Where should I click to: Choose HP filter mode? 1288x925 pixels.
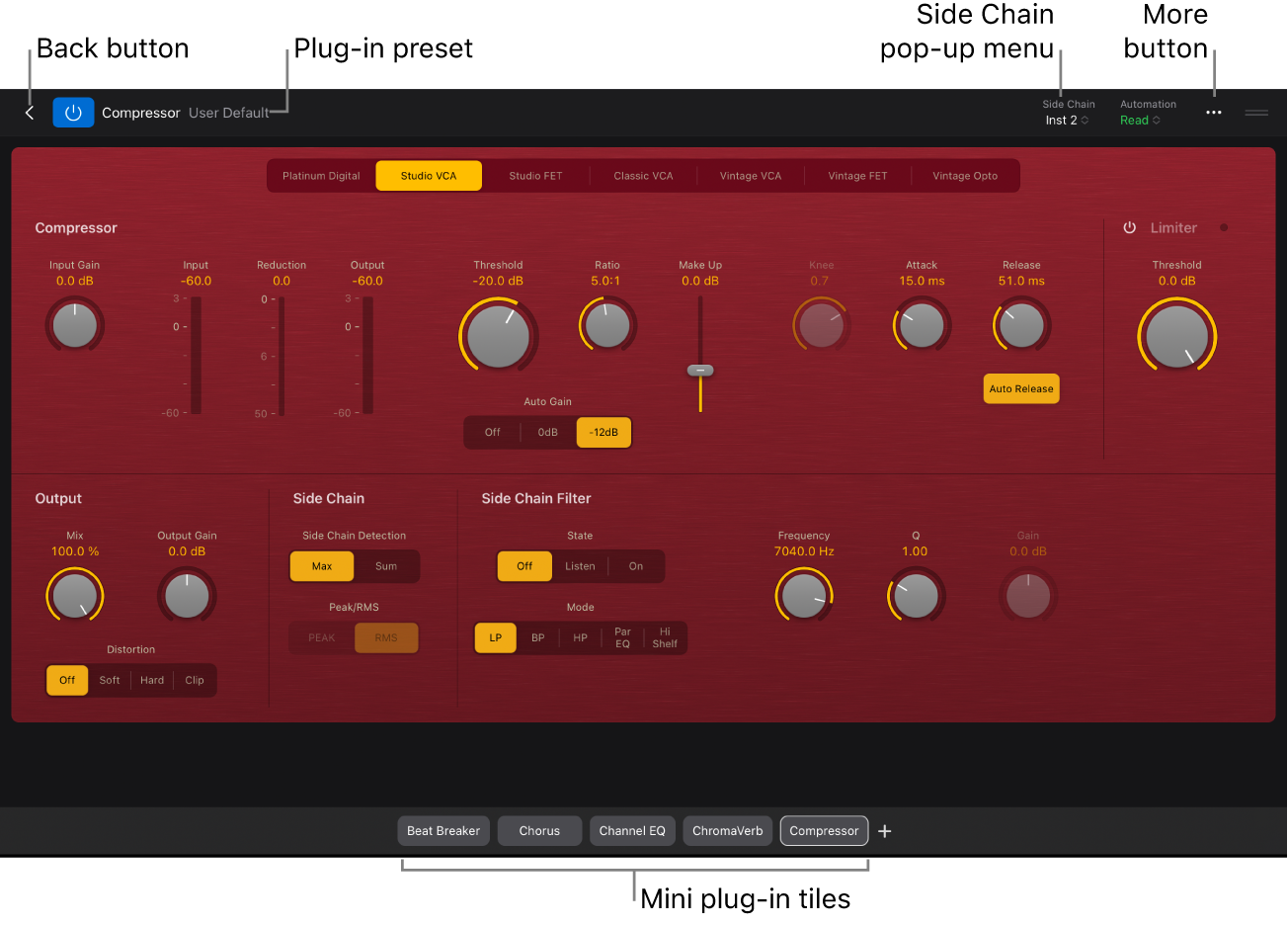(581, 637)
